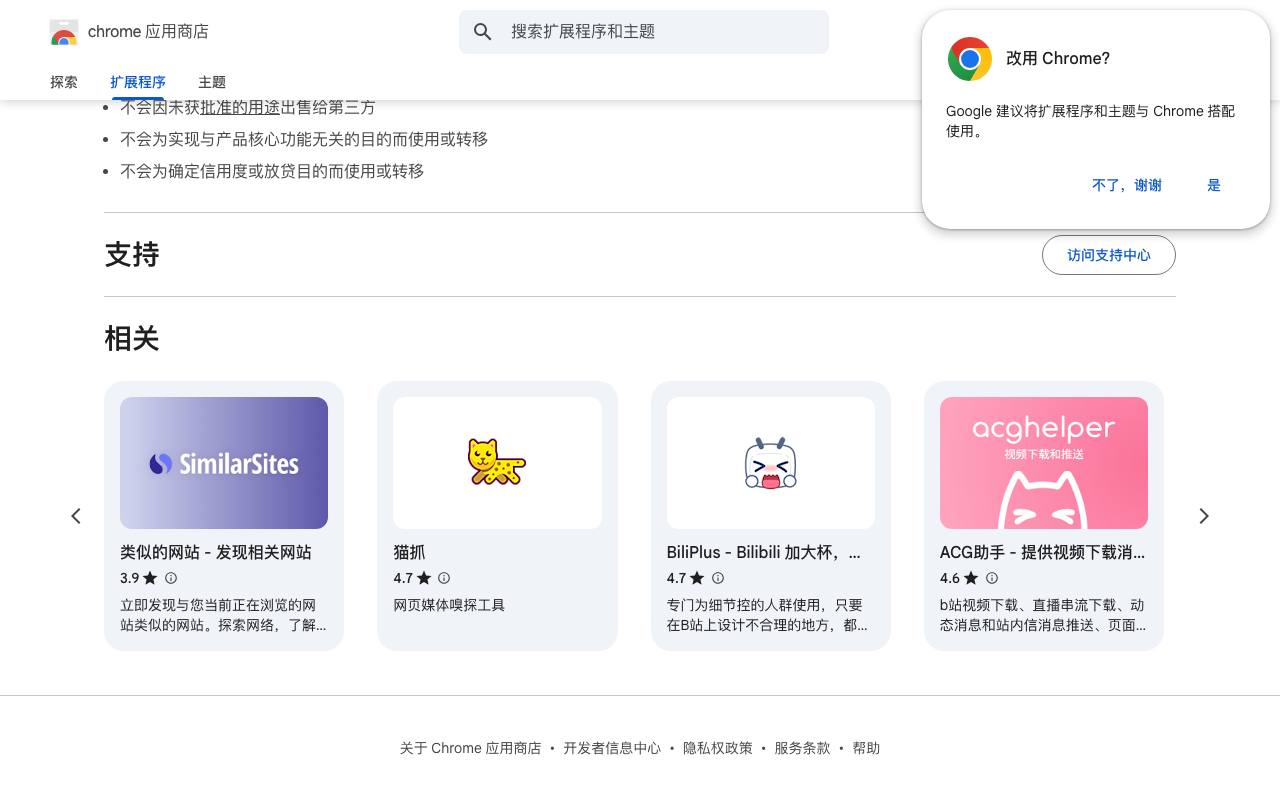The height and width of the screenshot is (800, 1280).
Task: Click the 立即发现与您当前正在浏览的网站 description
Action: tap(223, 615)
